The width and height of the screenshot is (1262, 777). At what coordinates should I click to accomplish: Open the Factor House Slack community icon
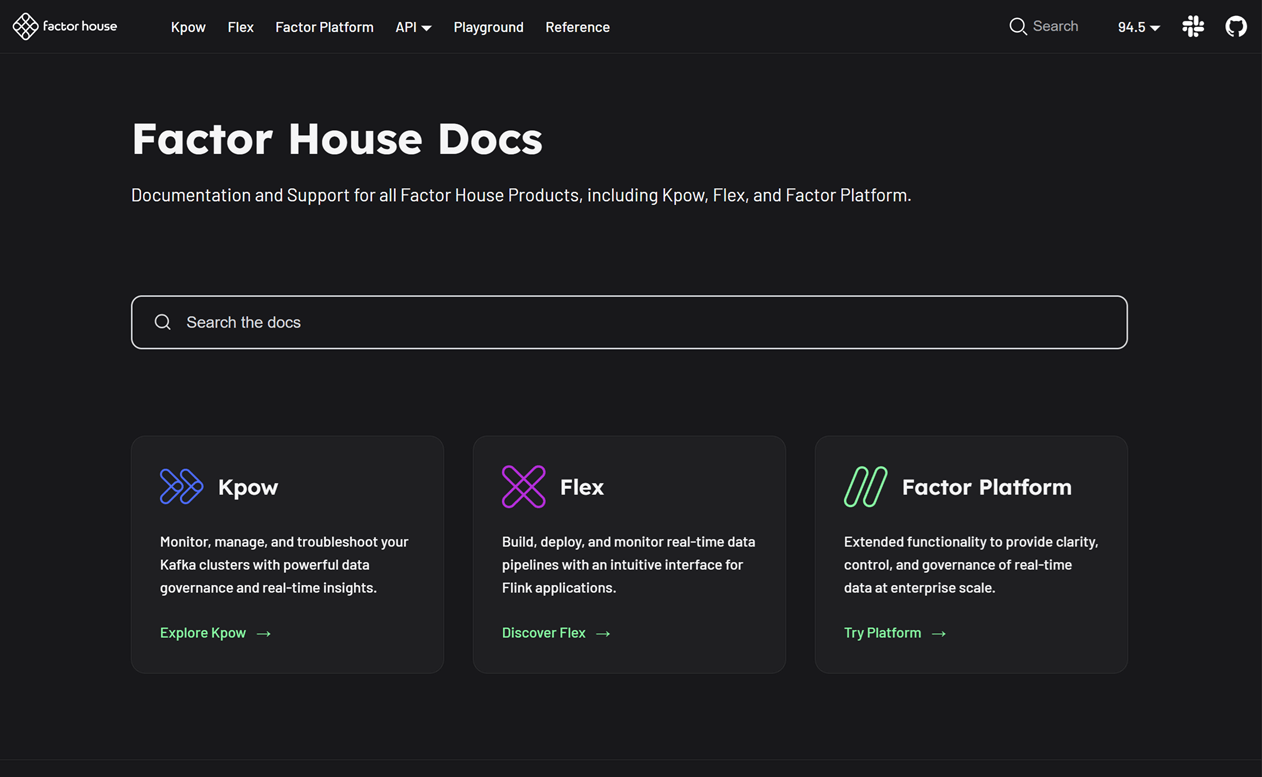(1192, 26)
